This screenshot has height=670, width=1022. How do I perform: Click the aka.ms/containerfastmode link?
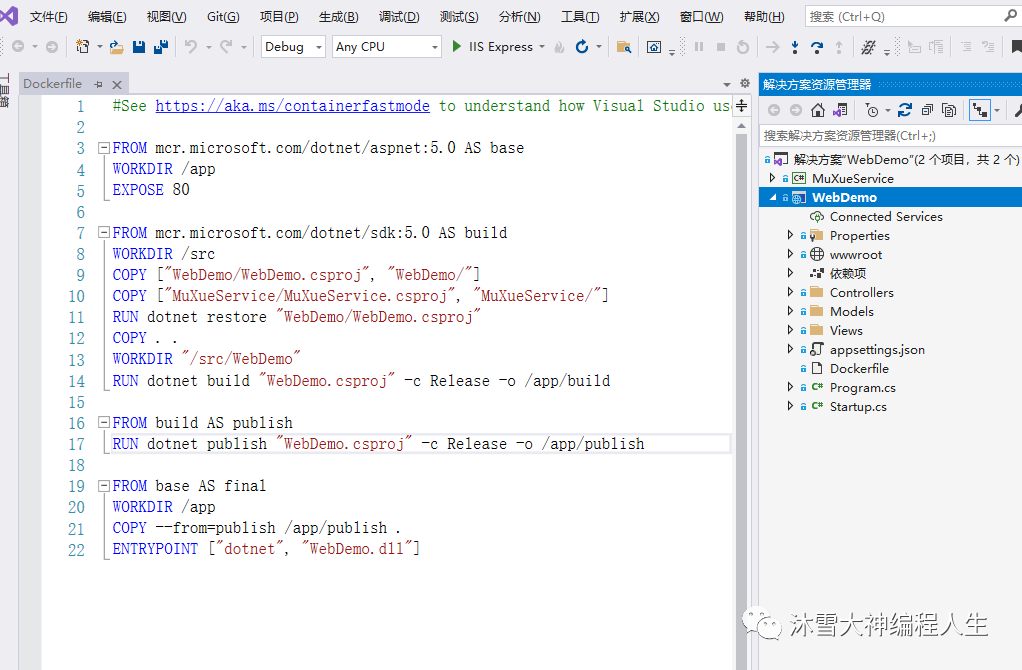(x=292, y=106)
